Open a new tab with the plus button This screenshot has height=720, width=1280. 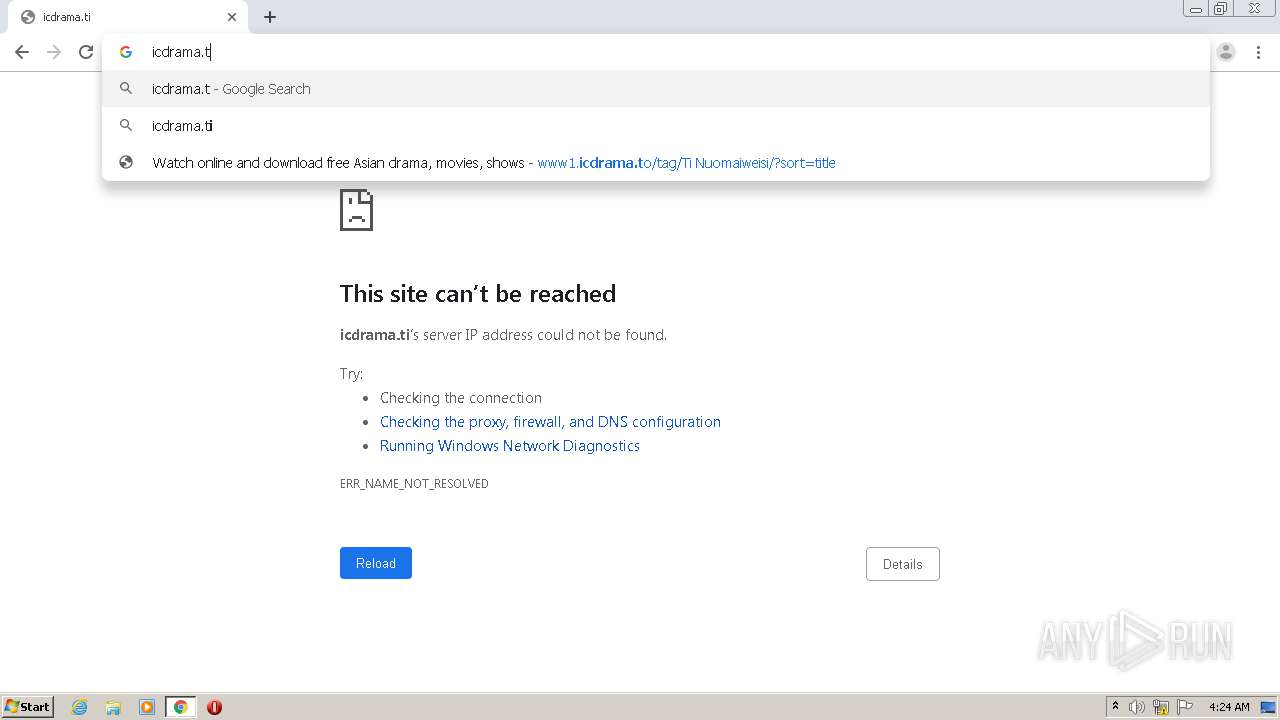pos(270,17)
